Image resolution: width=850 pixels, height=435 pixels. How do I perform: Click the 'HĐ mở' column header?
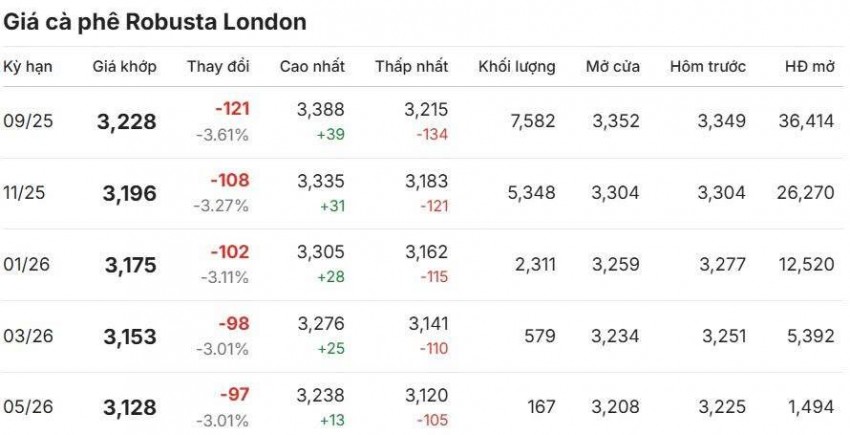(x=809, y=67)
